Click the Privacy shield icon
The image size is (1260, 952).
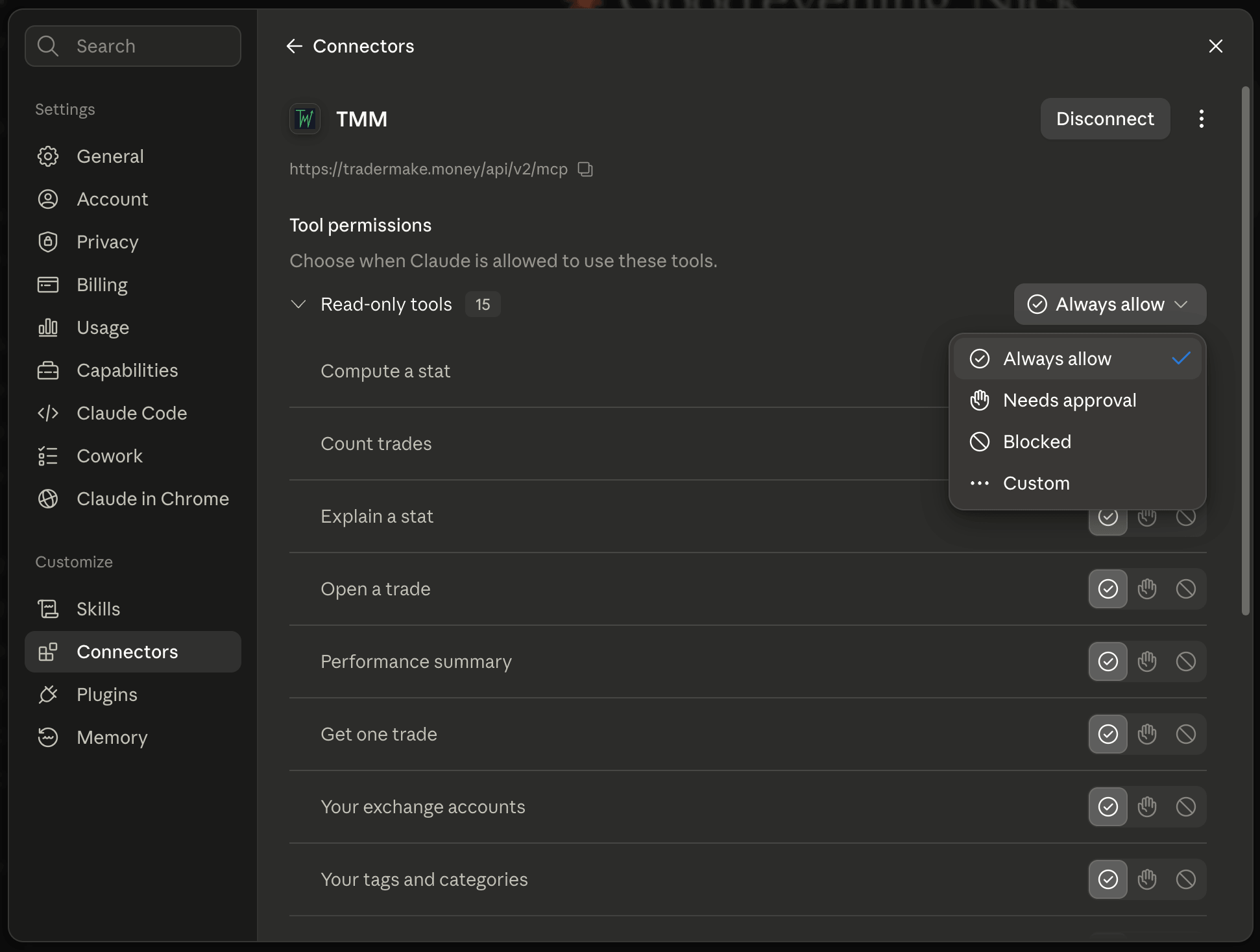[48, 242]
